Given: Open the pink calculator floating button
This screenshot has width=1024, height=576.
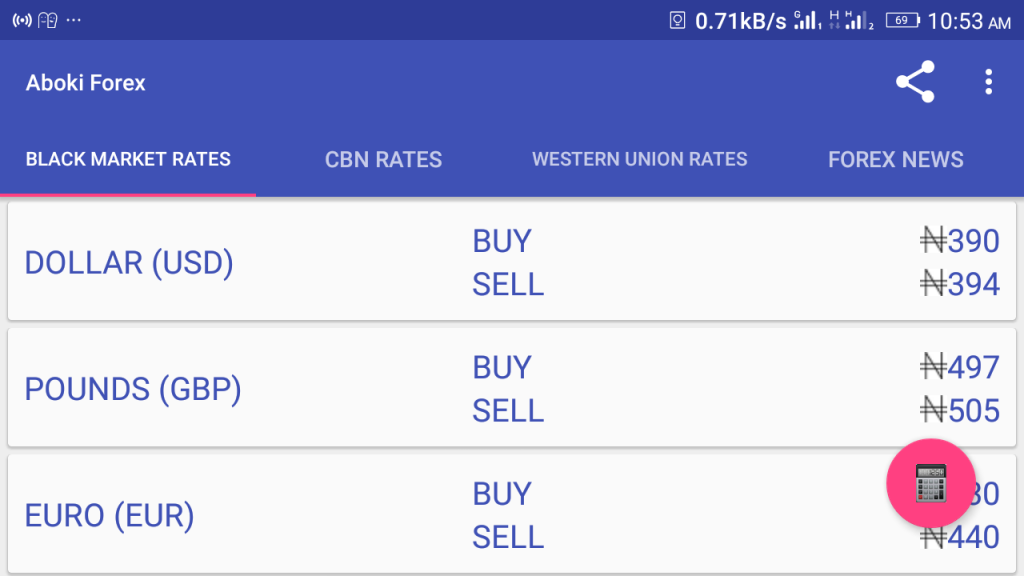Looking at the screenshot, I should click(930, 483).
